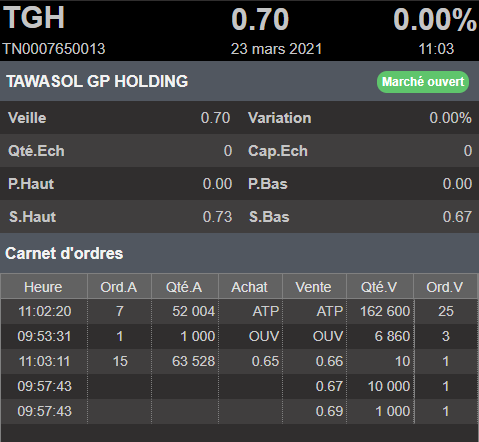Click the Veille value 0.70
The width and height of the screenshot is (479, 442).
pyautogui.click(x=215, y=118)
